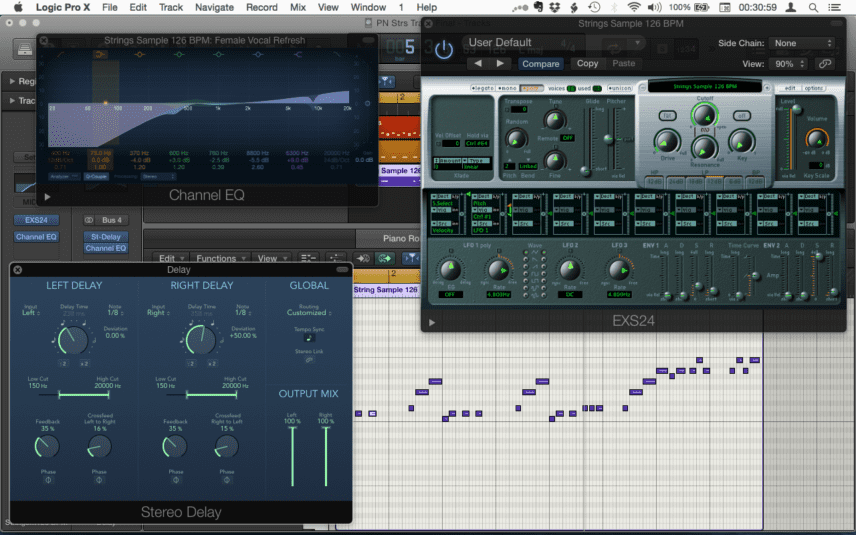
Task: Open Left delay Note 1/8 dropdown
Action: pyautogui.click(x=115, y=313)
